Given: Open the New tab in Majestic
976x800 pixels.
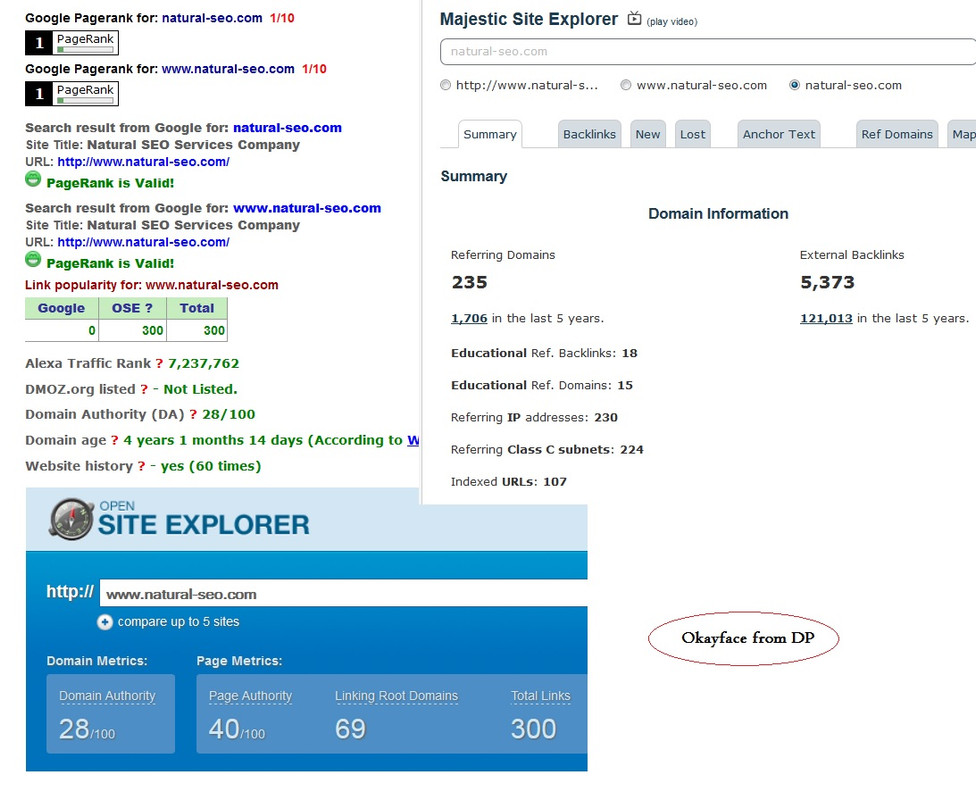Looking at the screenshot, I should [648, 134].
